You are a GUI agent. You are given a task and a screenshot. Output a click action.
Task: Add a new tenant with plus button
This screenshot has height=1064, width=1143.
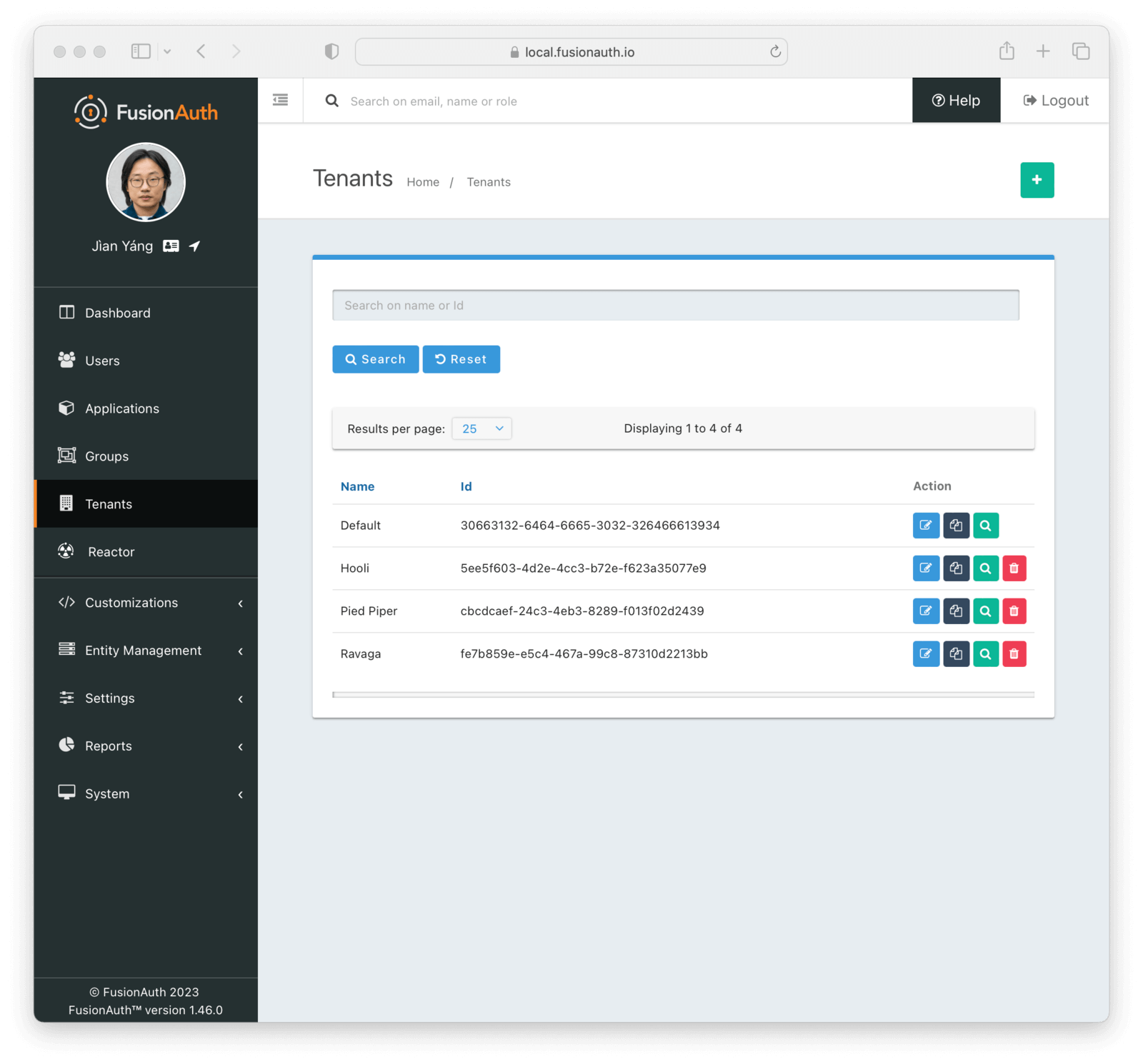pyautogui.click(x=1037, y=180)
